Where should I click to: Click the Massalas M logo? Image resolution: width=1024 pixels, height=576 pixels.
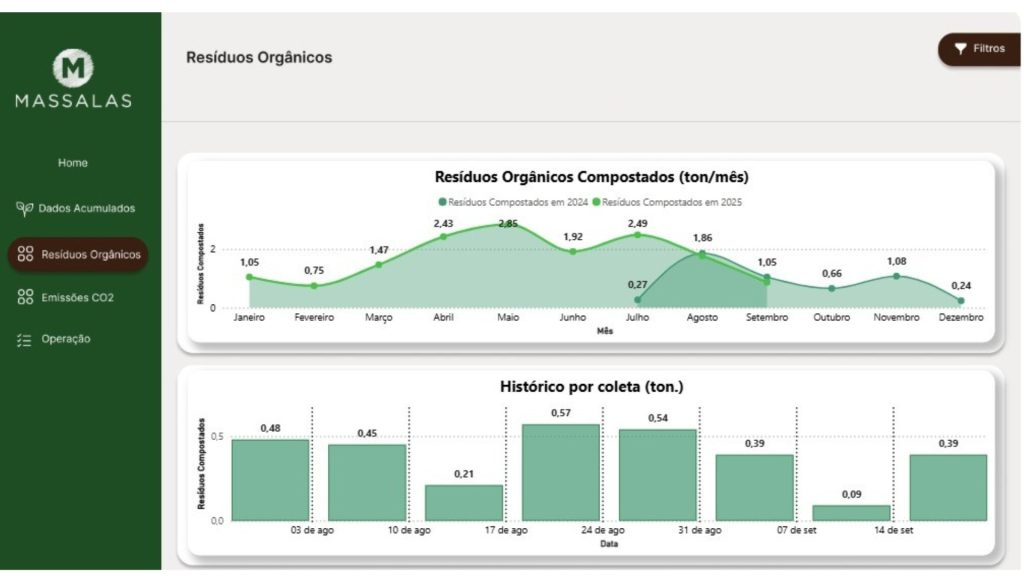coord(73,68)
